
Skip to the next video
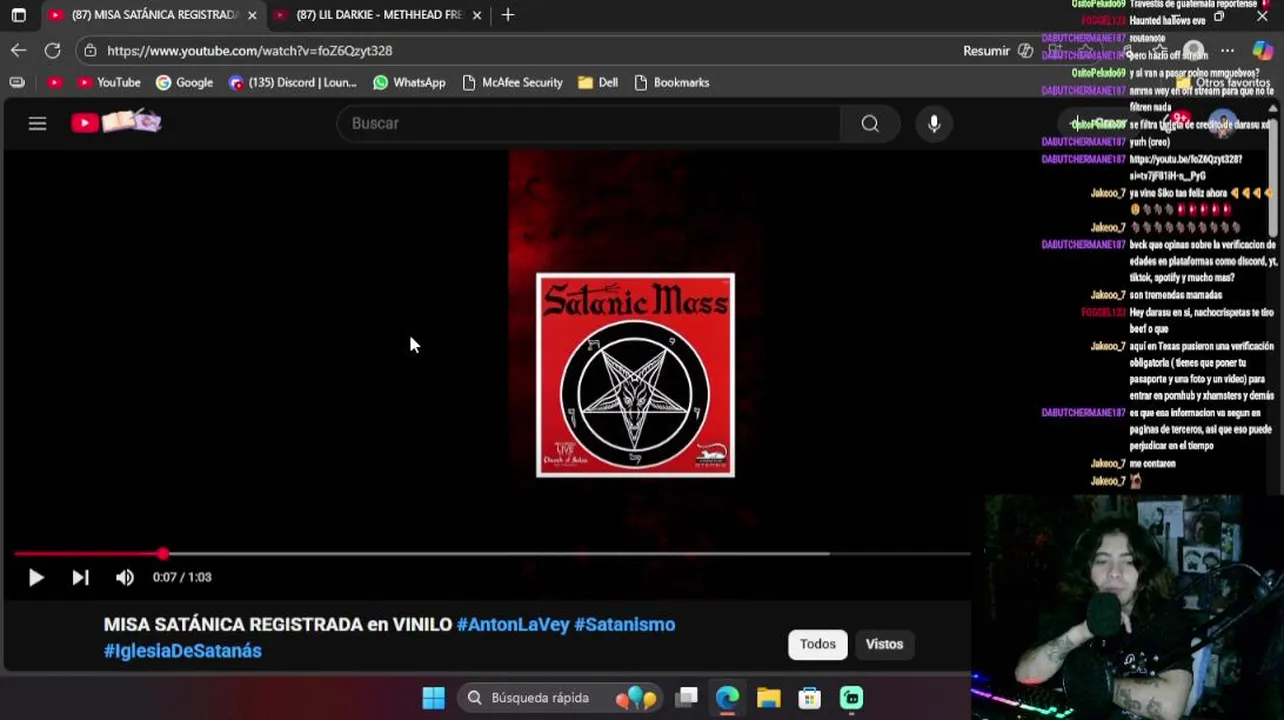tap(80, 577)
